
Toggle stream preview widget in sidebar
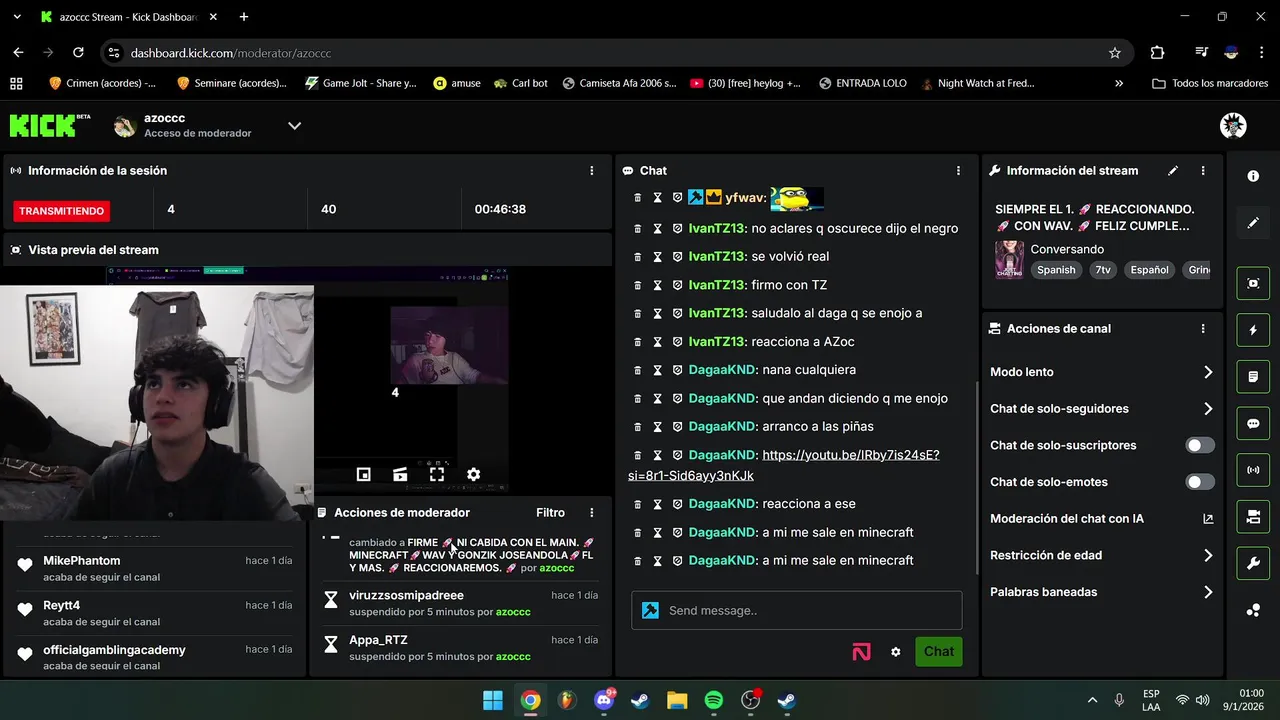tap(1253, 283)
